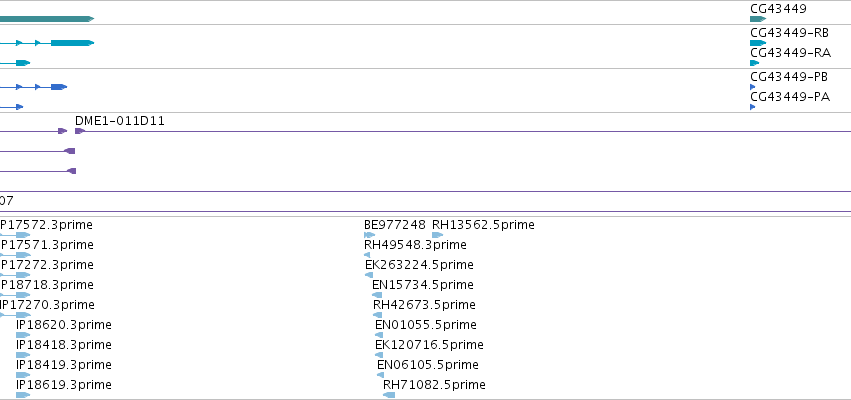Click the EK120716.5prime label
The height and width of the screenshot is (400, 851).
[429, 345]
